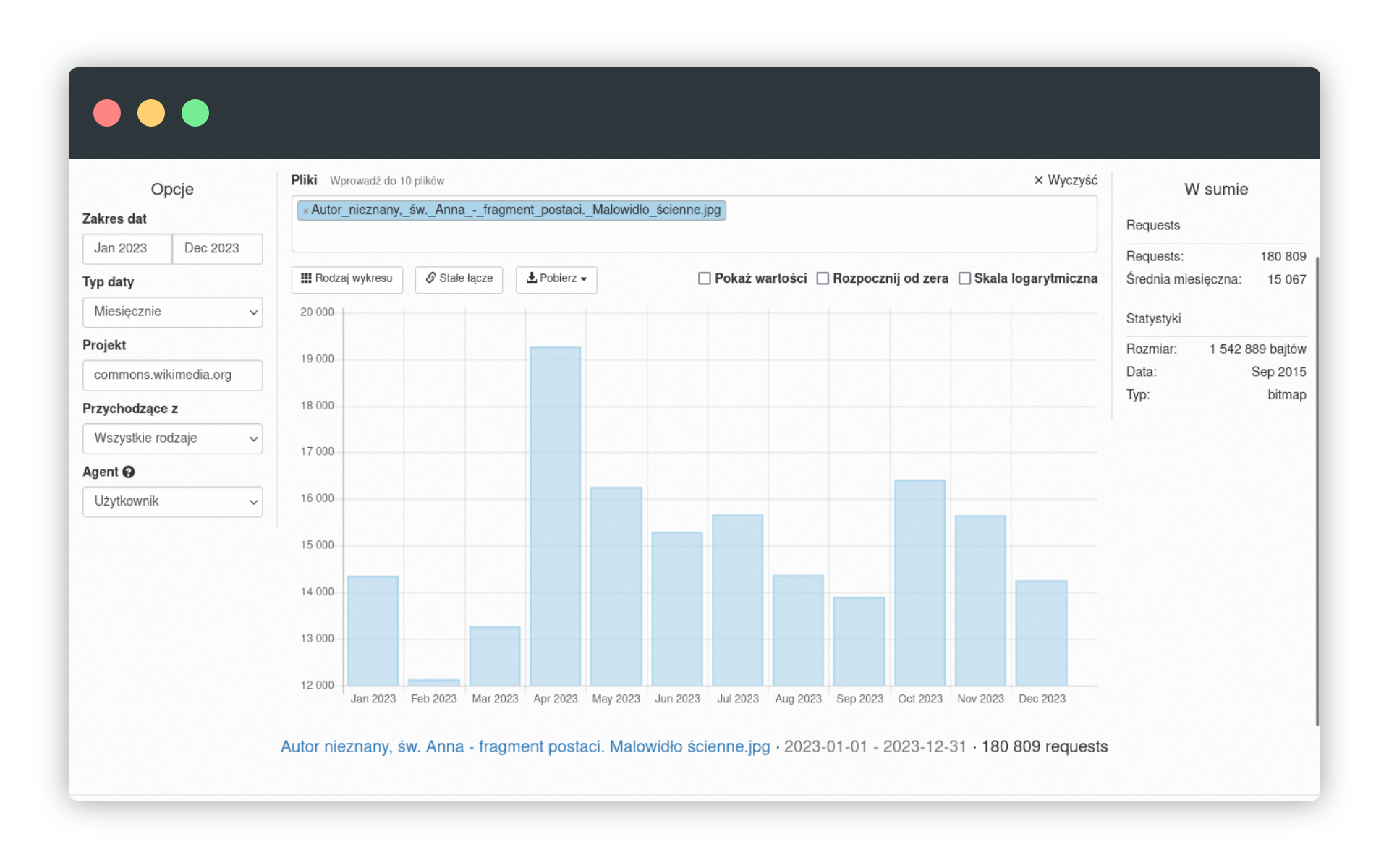Remove the Autor_nieznany file chip via its × icon
Screen dimensions: 1389x868
click(x=306, y=210)
